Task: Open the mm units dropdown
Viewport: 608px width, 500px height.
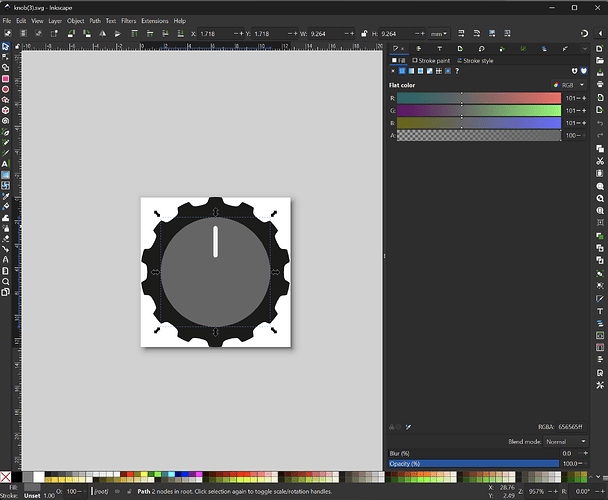Action: click(439, 34)
